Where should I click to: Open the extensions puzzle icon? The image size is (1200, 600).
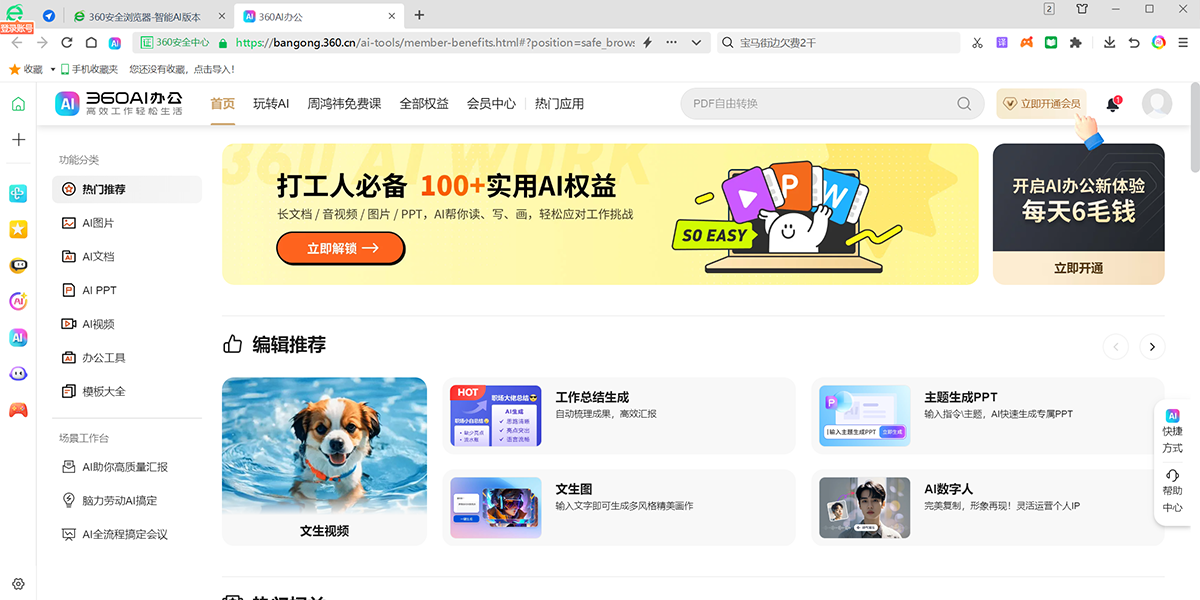(1076, 43)
